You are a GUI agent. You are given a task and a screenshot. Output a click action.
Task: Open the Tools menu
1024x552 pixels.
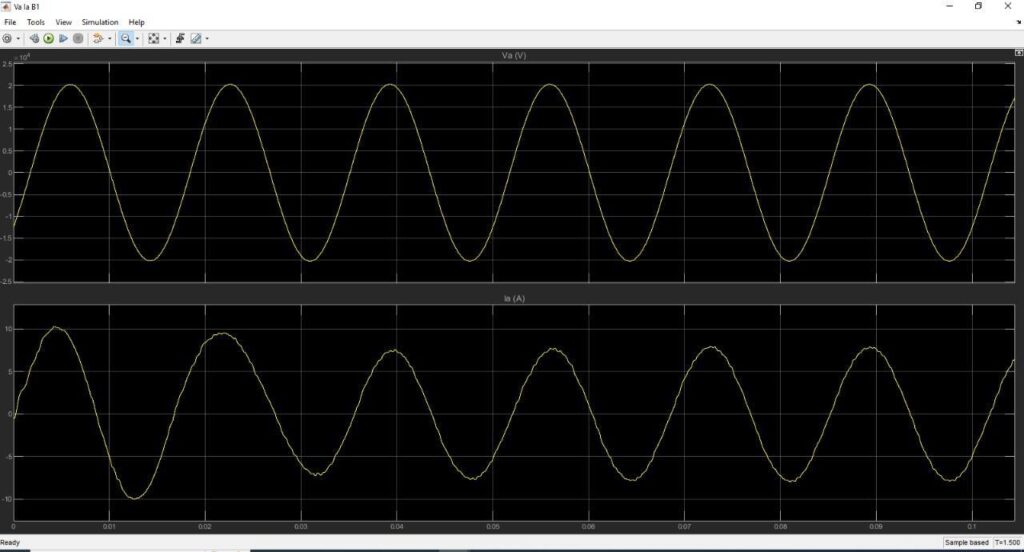pos(36,22)
